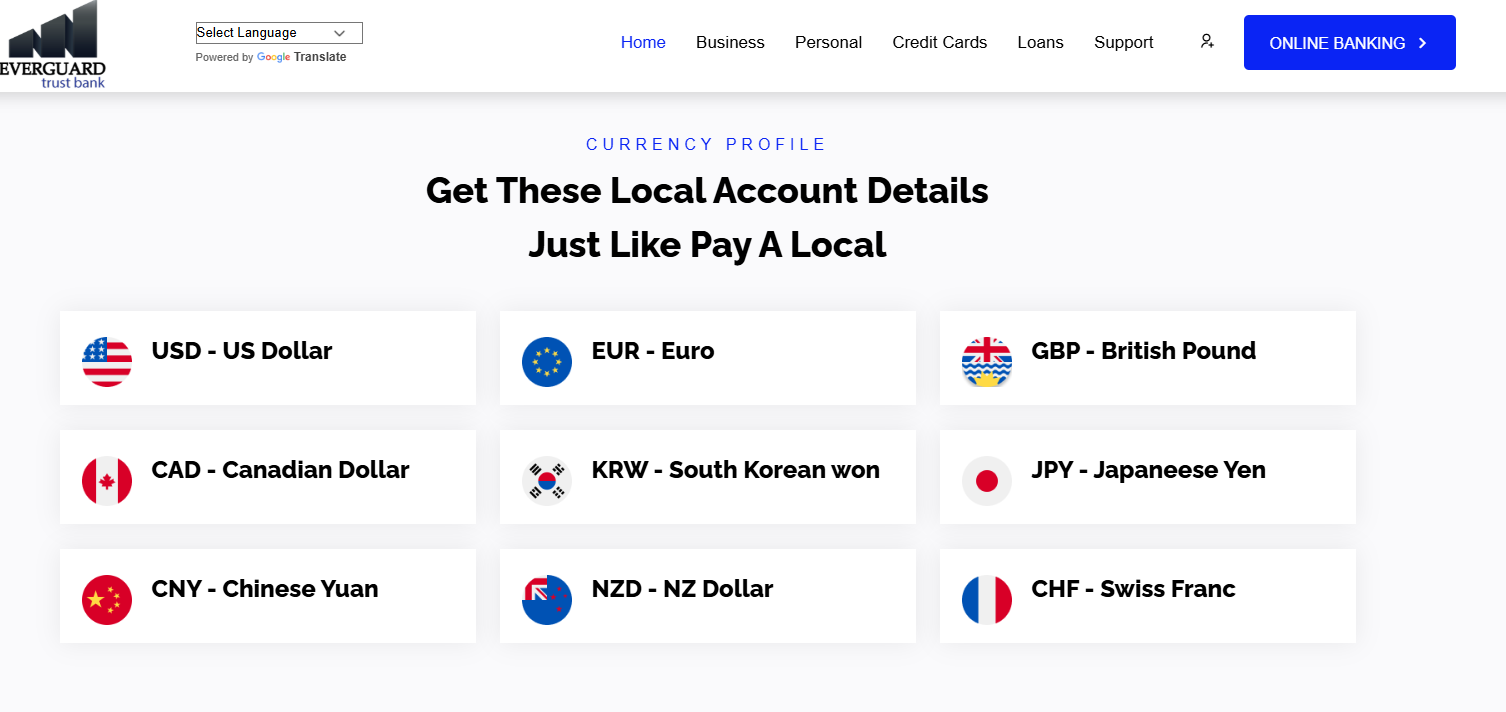Open the Personal menu
The width and height of the screenshot is (1506, 712).
828,42
